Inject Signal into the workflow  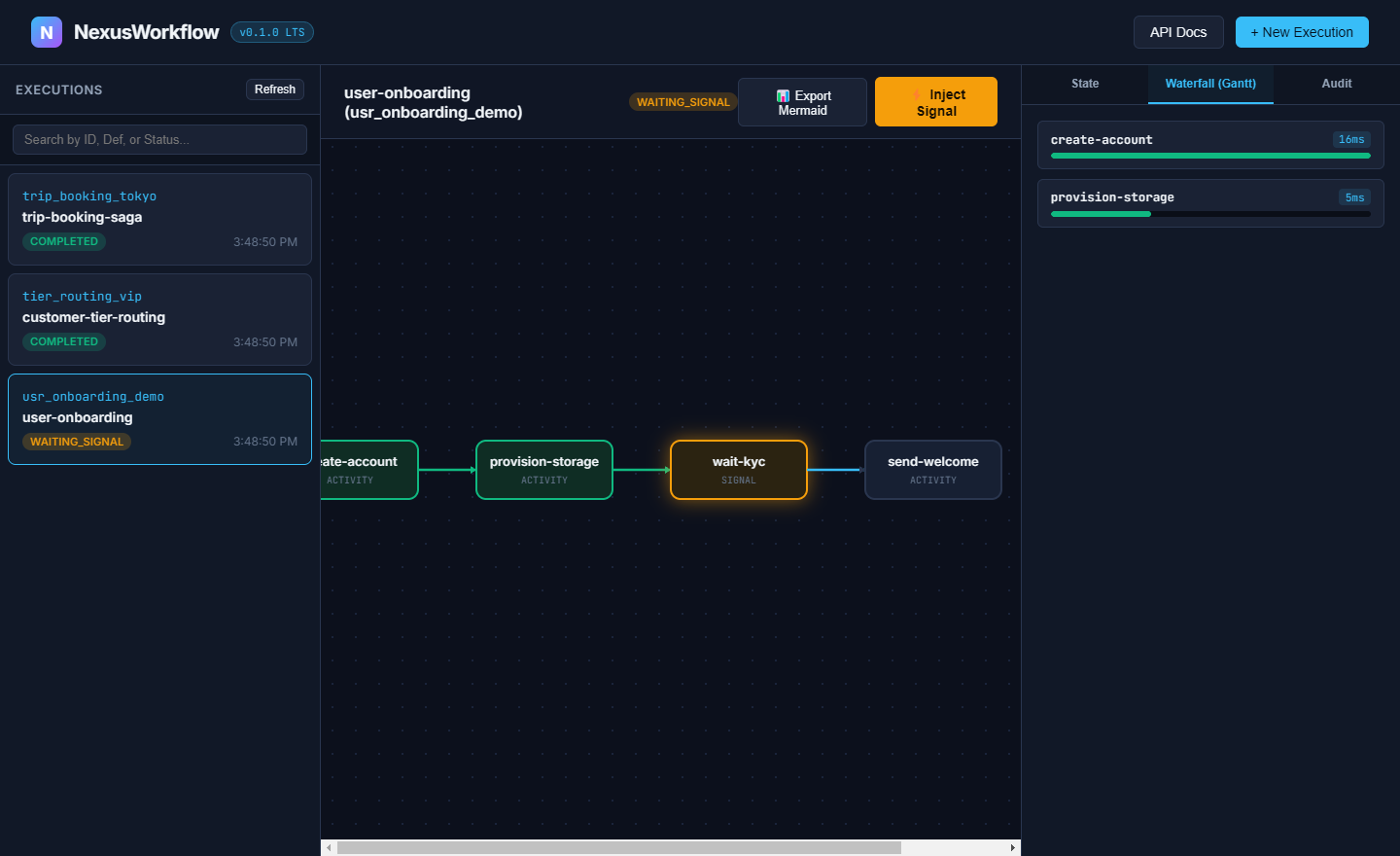936,102
